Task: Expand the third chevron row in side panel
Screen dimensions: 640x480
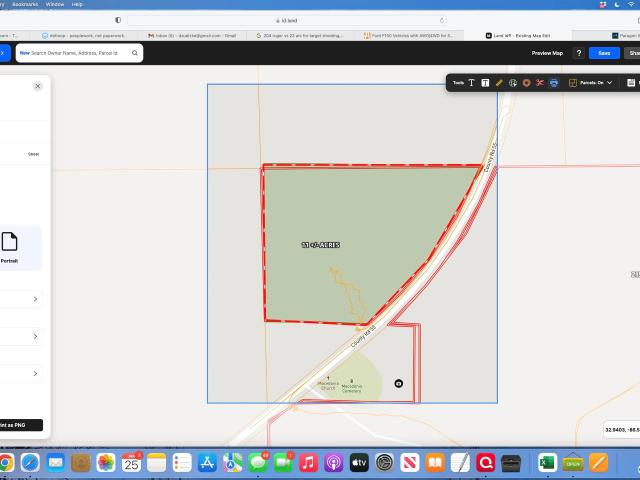Action: (35, 373)
